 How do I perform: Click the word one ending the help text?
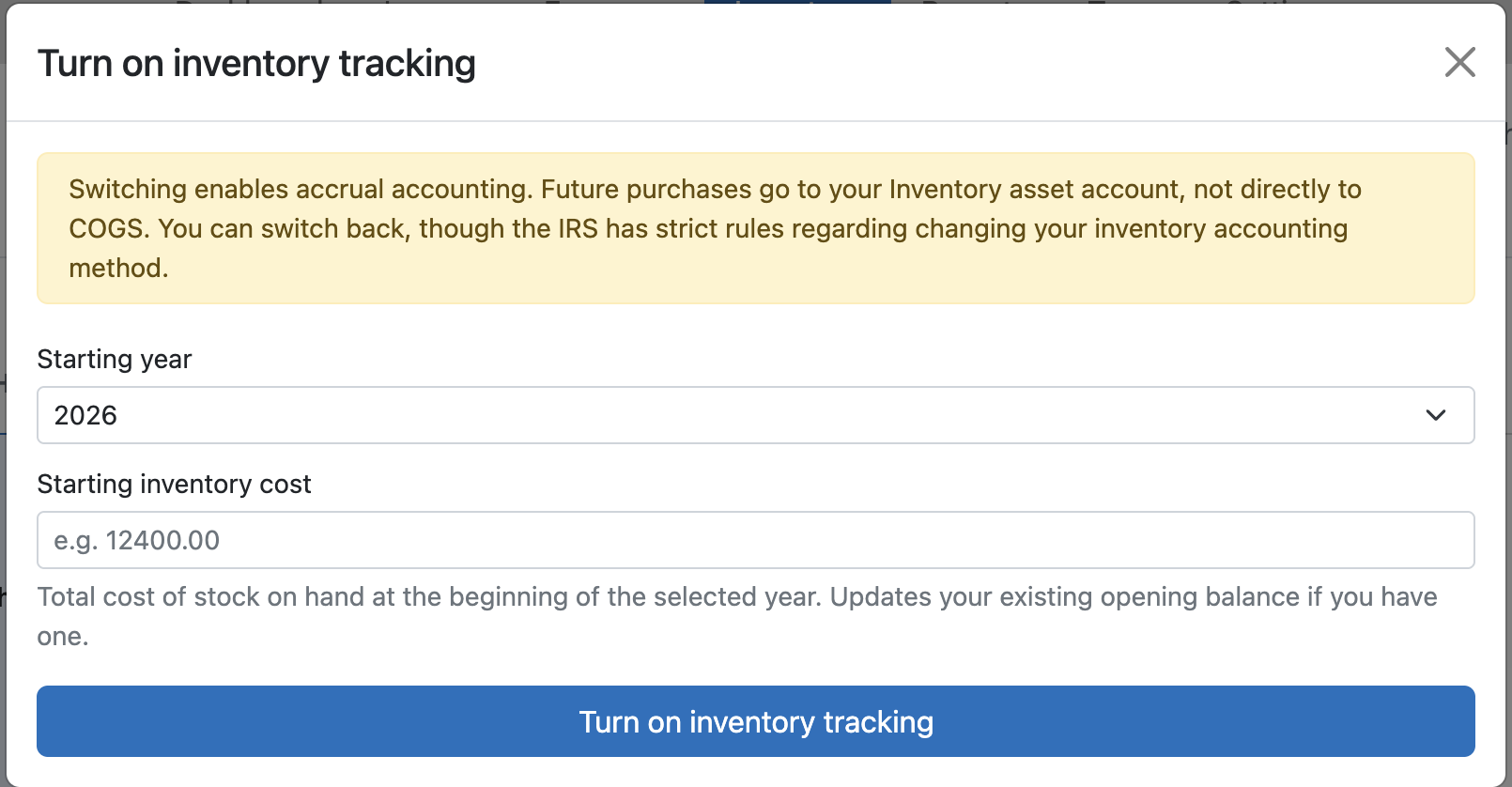point(62,636)
